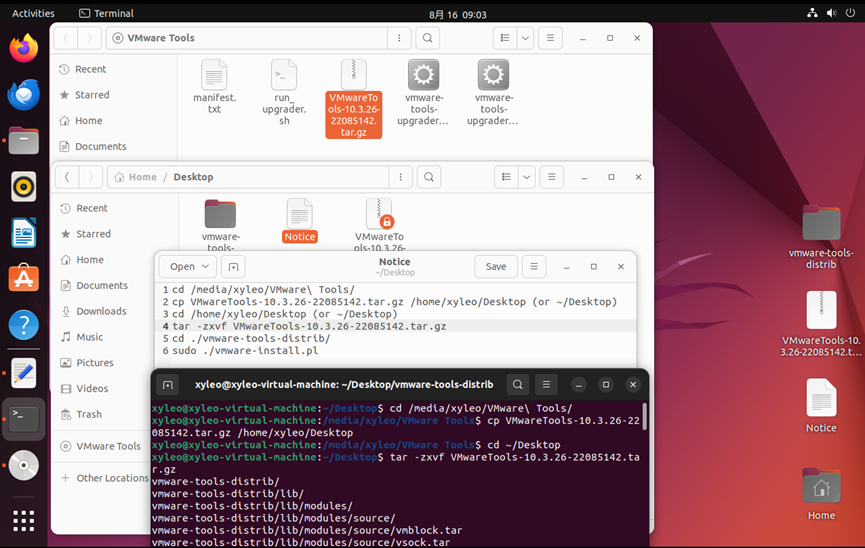
Task: Select the highlighted VMwareTools tar.gz file
Action: pos(354,98)
